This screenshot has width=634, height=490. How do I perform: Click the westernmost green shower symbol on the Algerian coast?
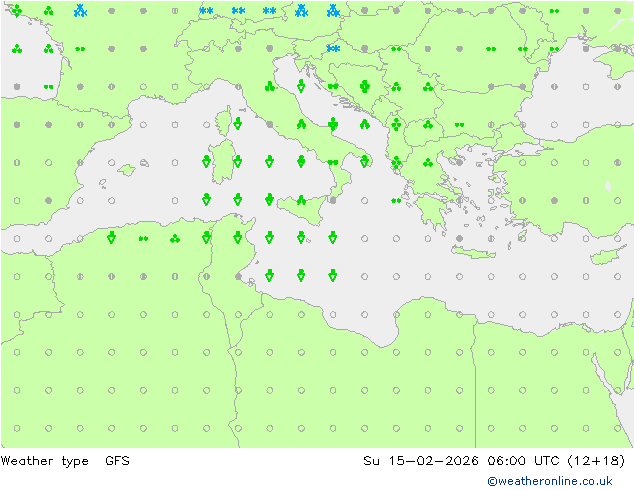(x=112, y=237)
